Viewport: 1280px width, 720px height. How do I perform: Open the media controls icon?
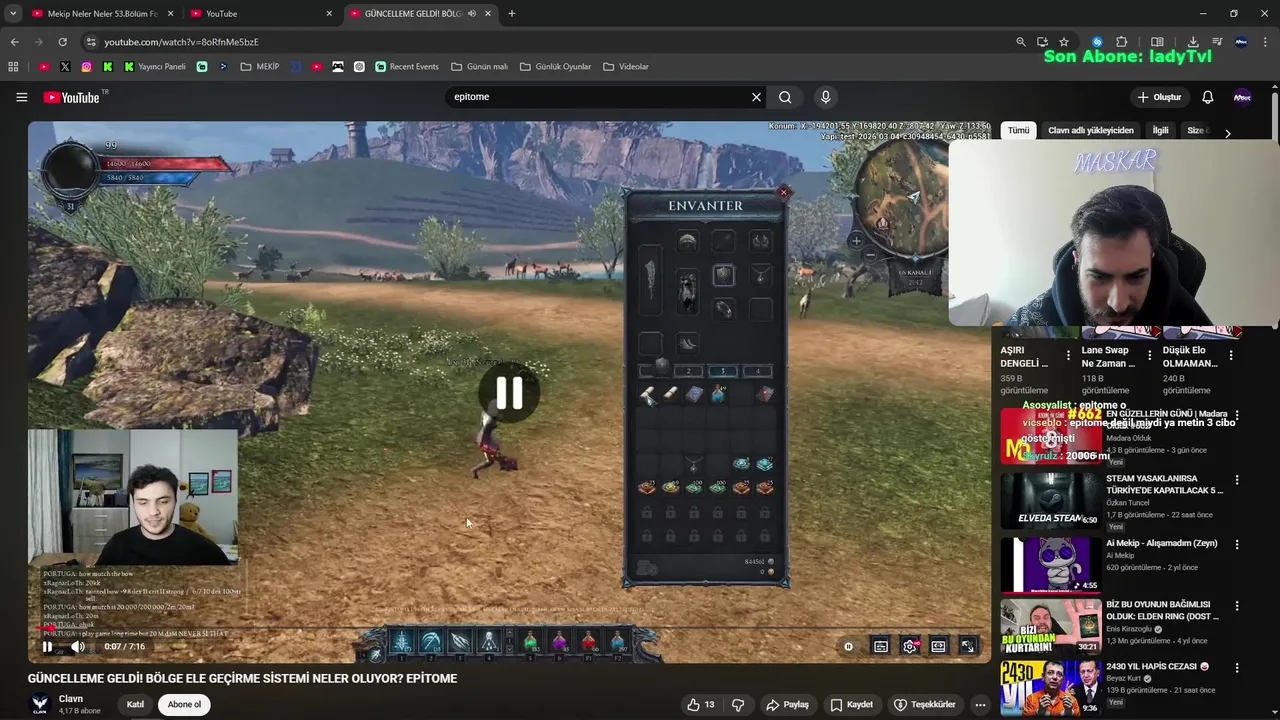point(1217,42)
